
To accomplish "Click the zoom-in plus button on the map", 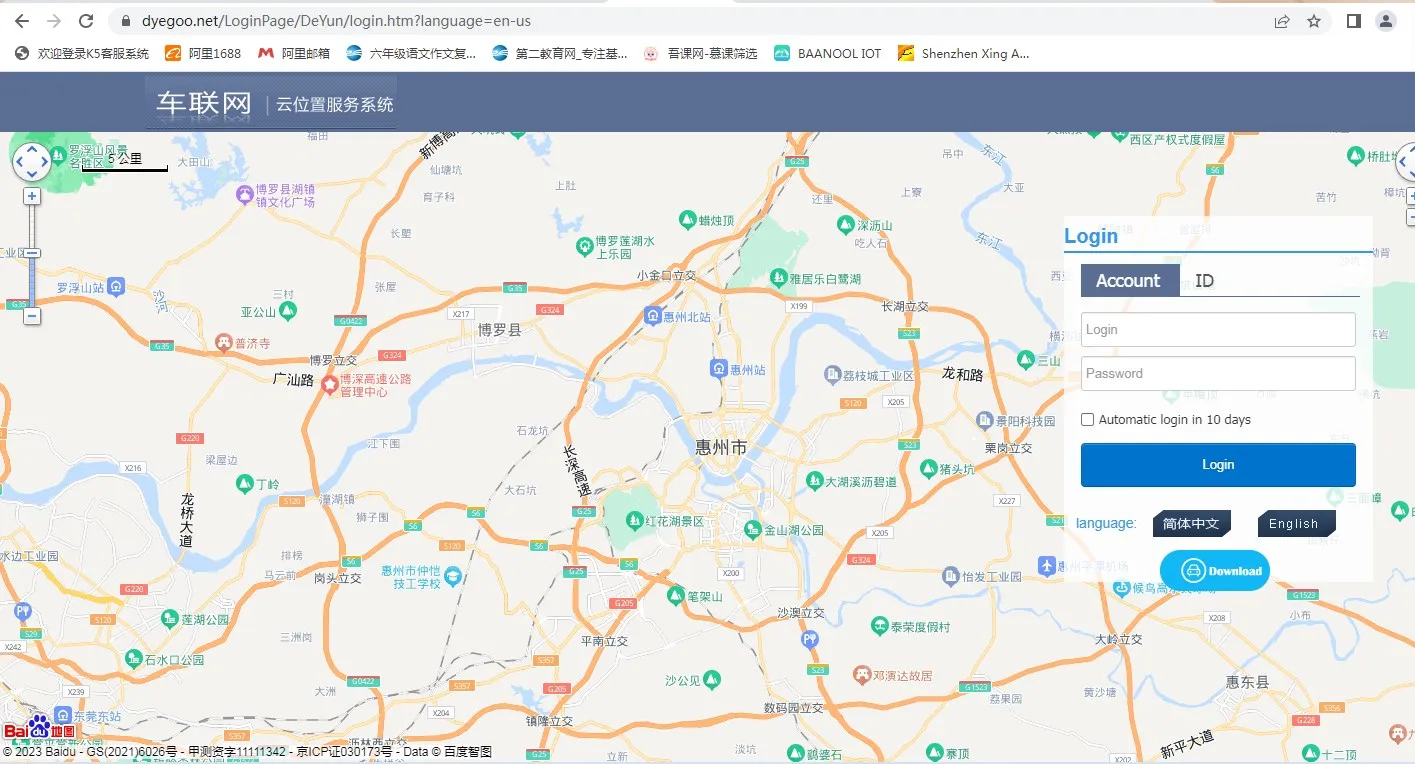I will [x=31, y=196].
